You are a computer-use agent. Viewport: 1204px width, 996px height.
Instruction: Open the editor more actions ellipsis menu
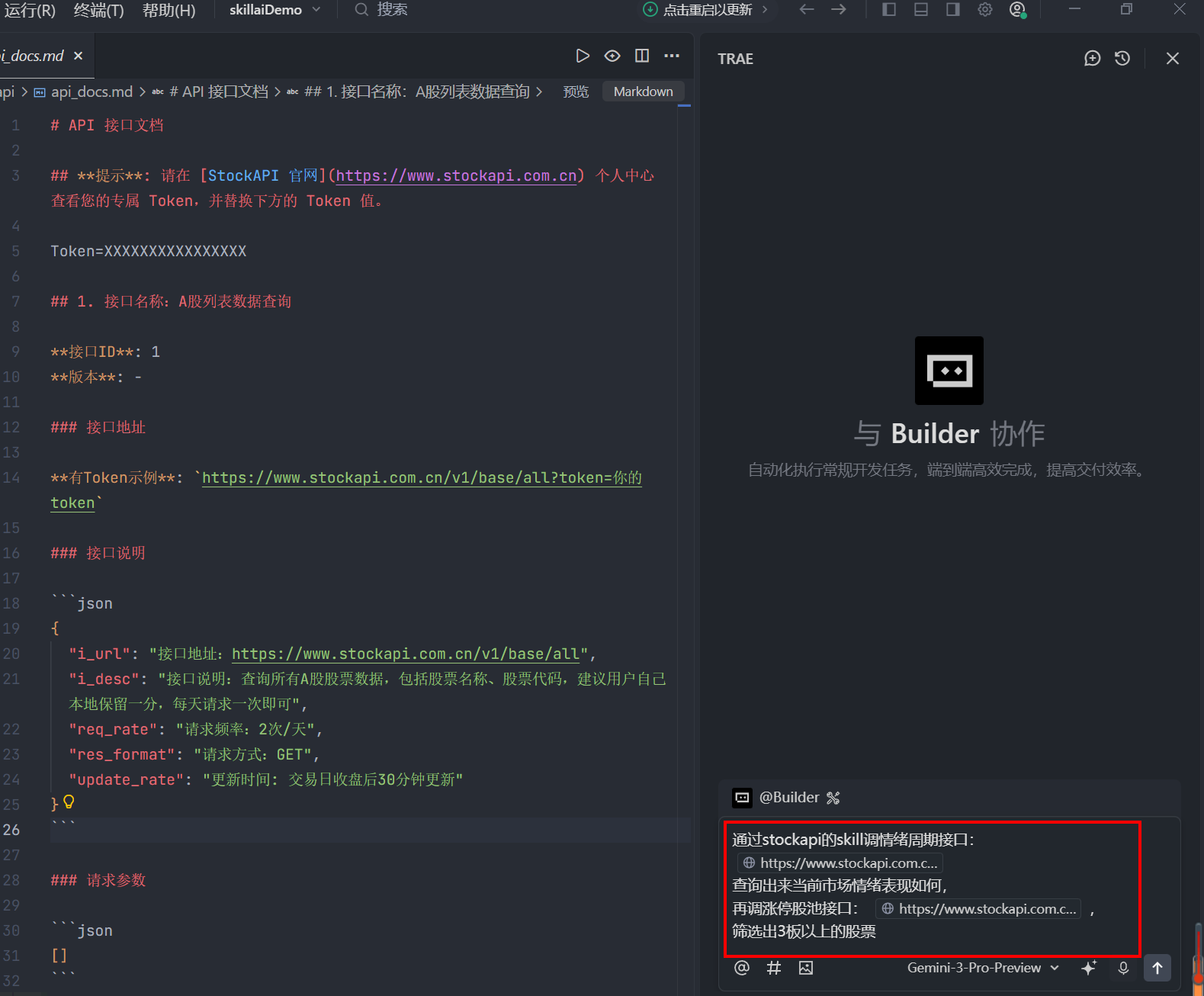(x=672, y=56)
